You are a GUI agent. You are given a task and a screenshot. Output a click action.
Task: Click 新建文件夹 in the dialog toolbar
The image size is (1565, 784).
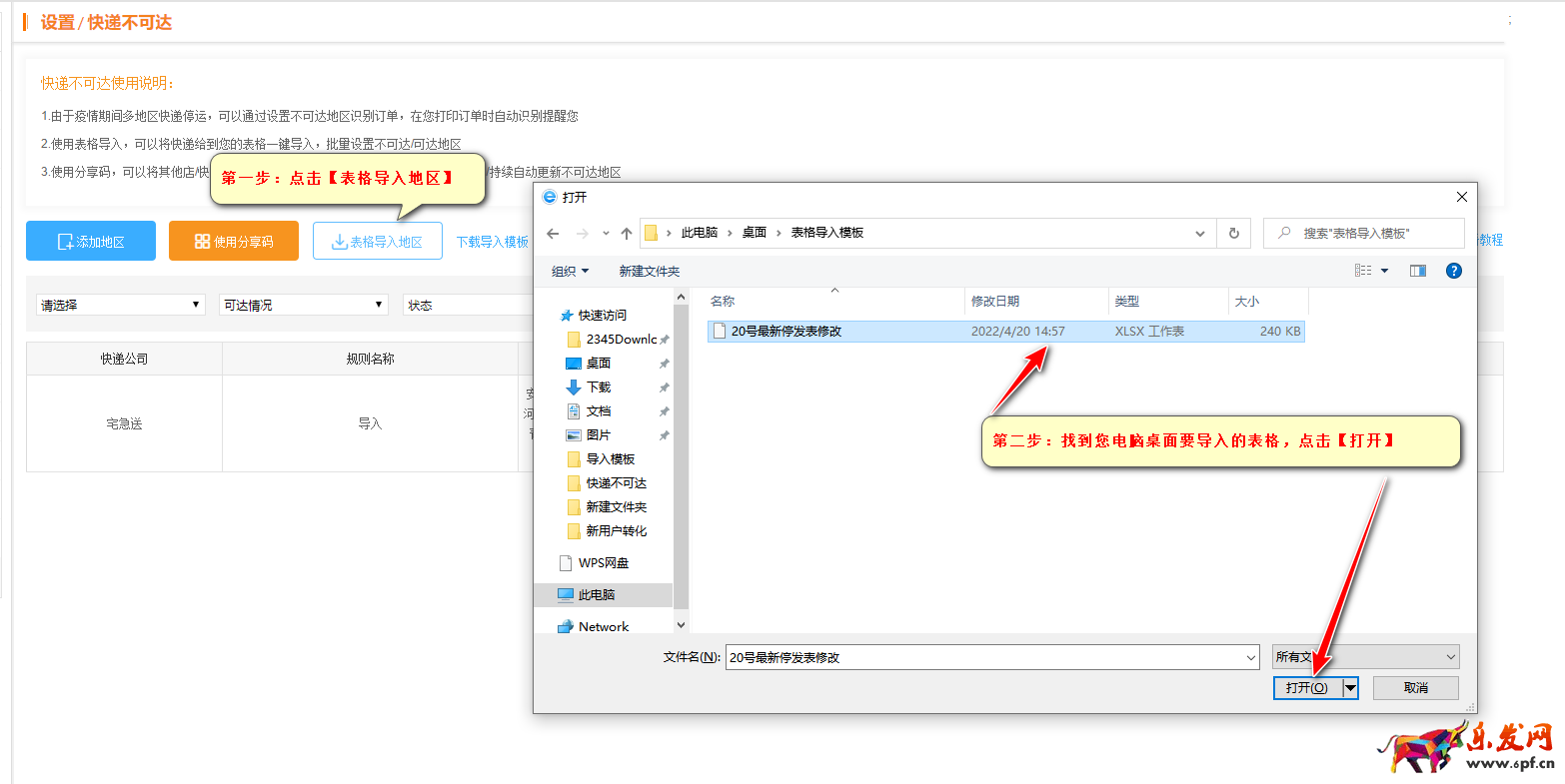coord(649,272)
